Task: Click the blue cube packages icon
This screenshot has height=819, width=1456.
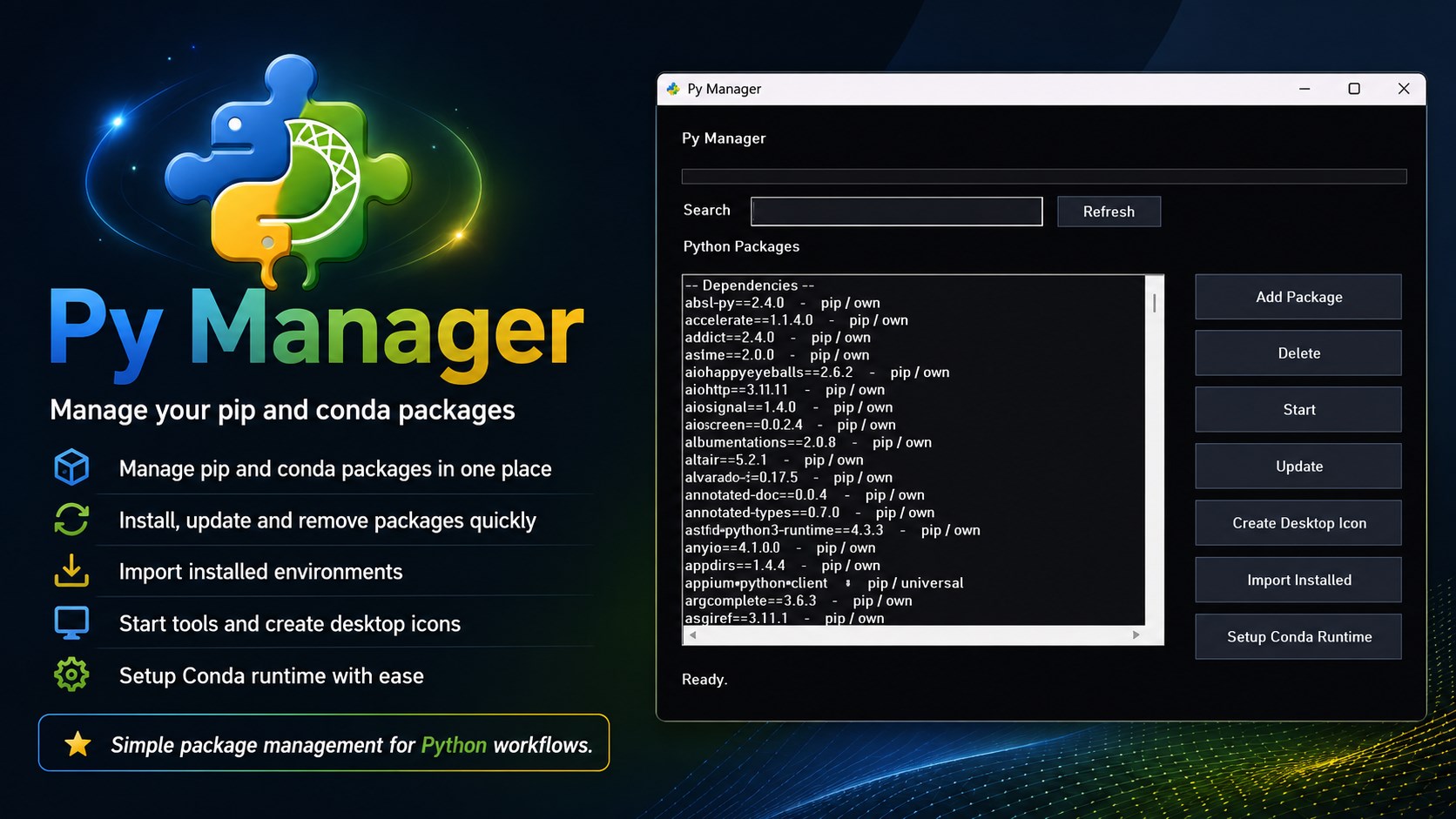Action: point(71,467)
